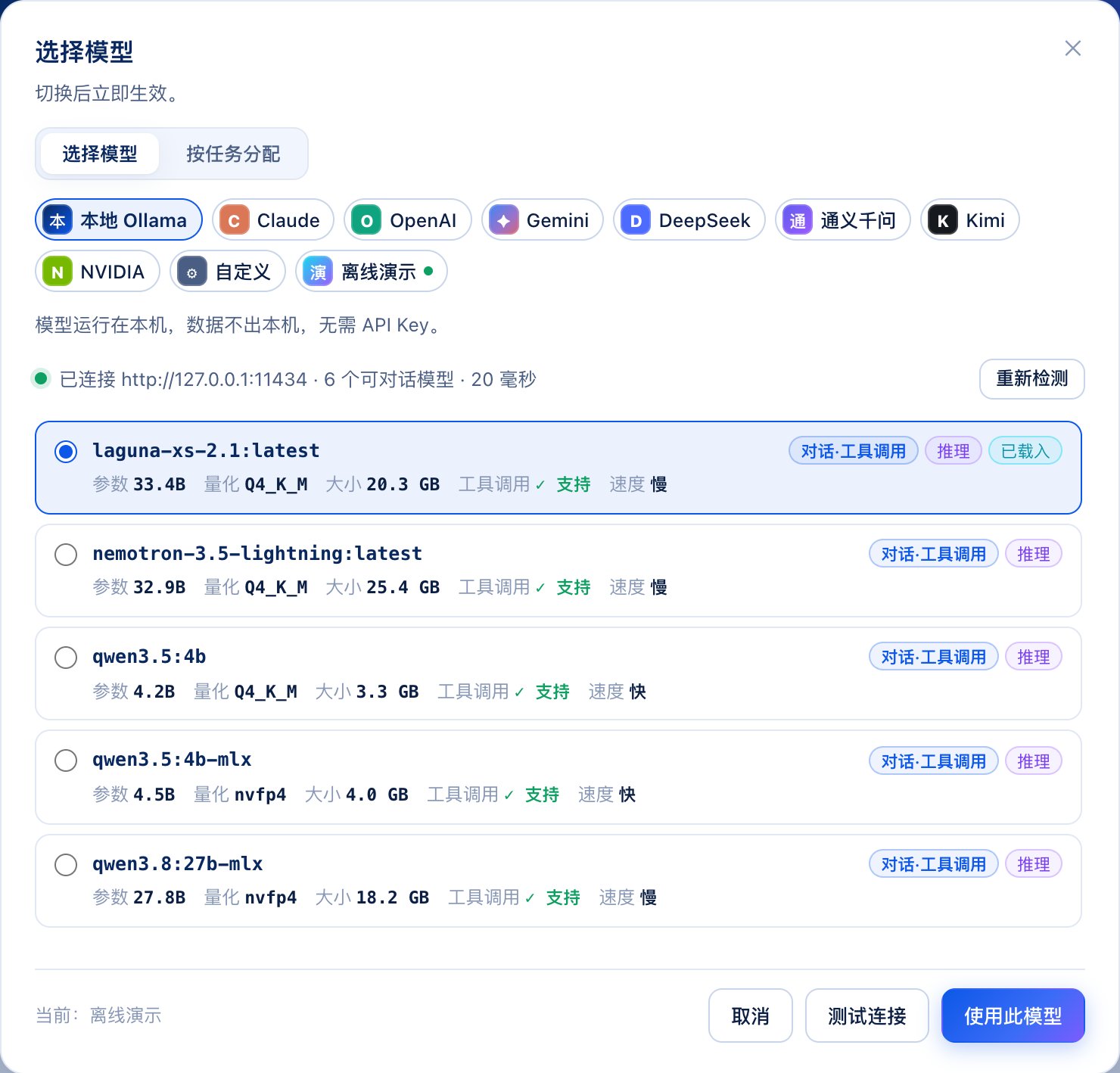This screenshot has height=1073, width=1120.
Task: Click the Kimi provider icon
Action: click(943, 220)
